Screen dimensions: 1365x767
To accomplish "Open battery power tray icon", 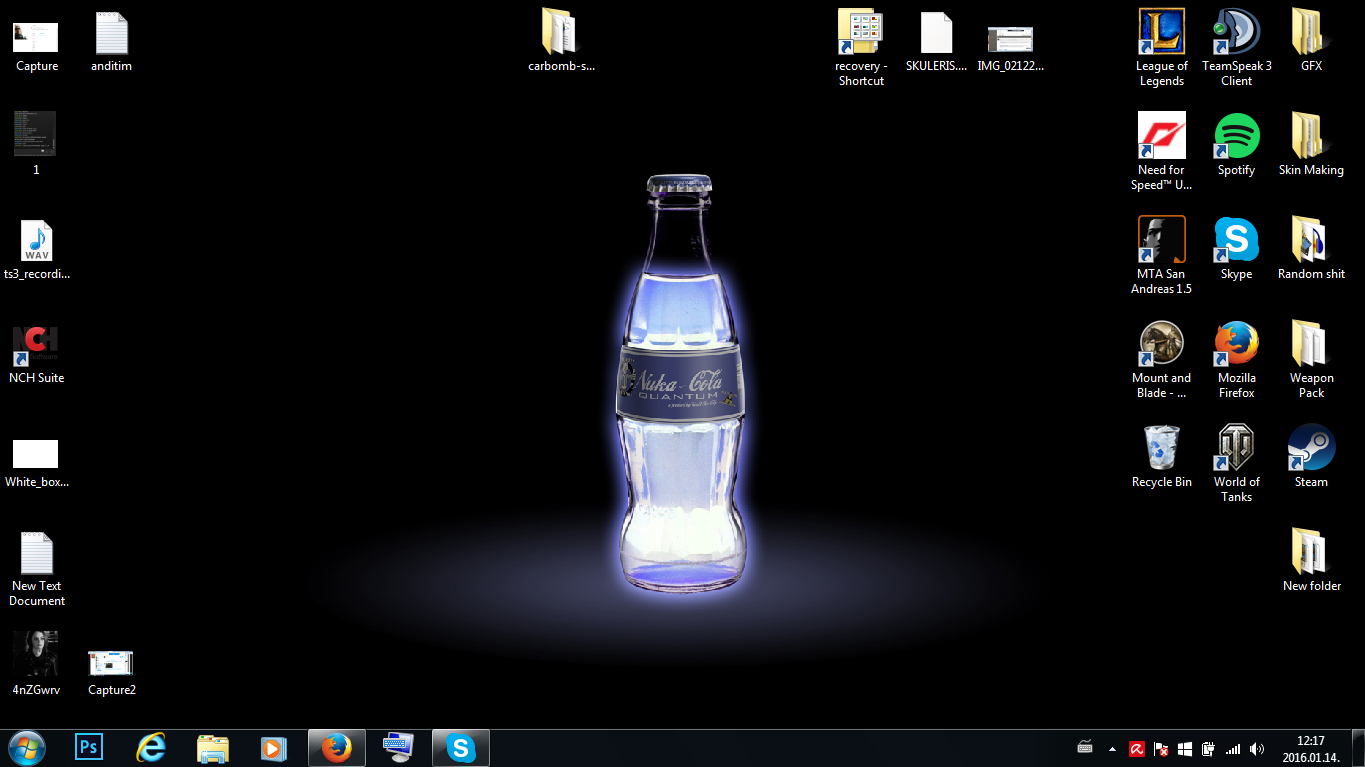I will pos(1208,748).
